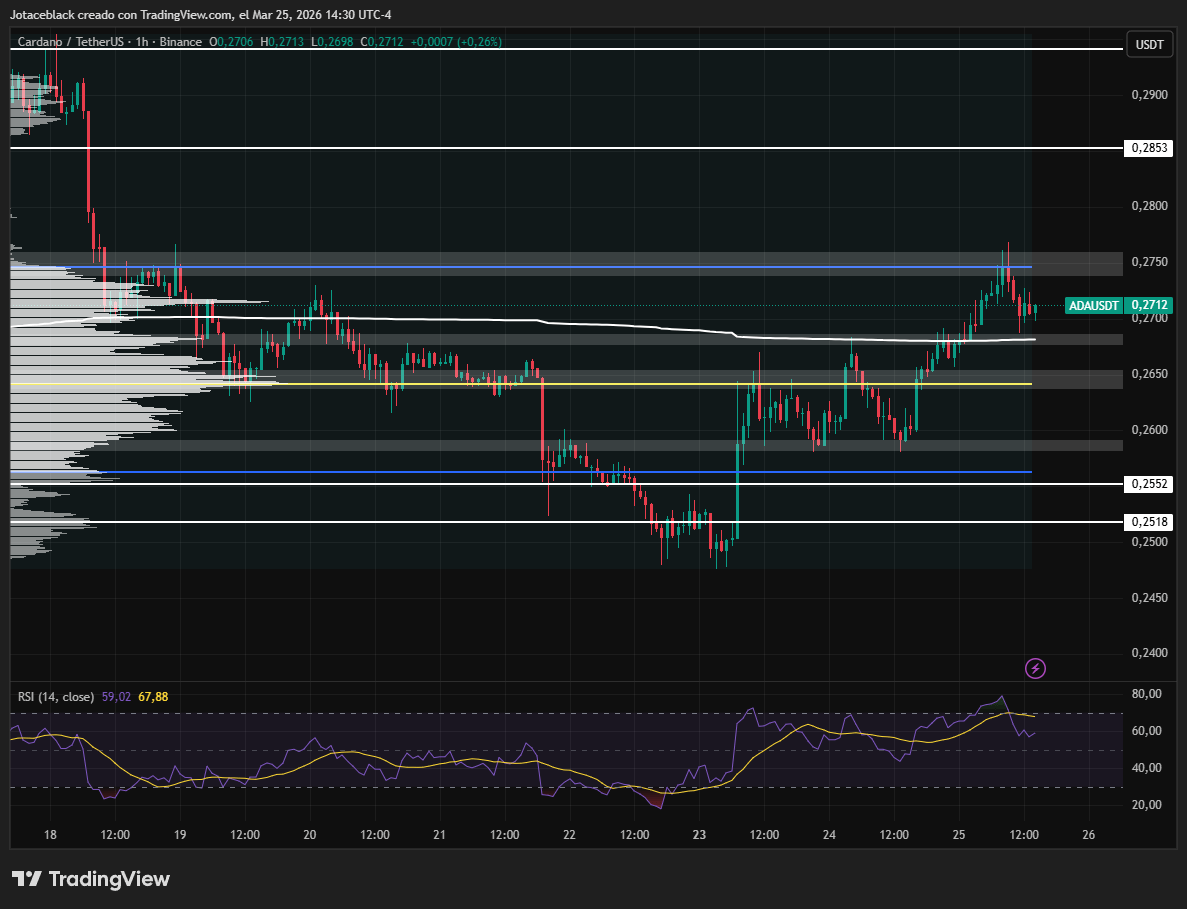Click the 80,00 label on RSI scale
Viewport: 1187px width, 909px height.
coord(1146,694)
